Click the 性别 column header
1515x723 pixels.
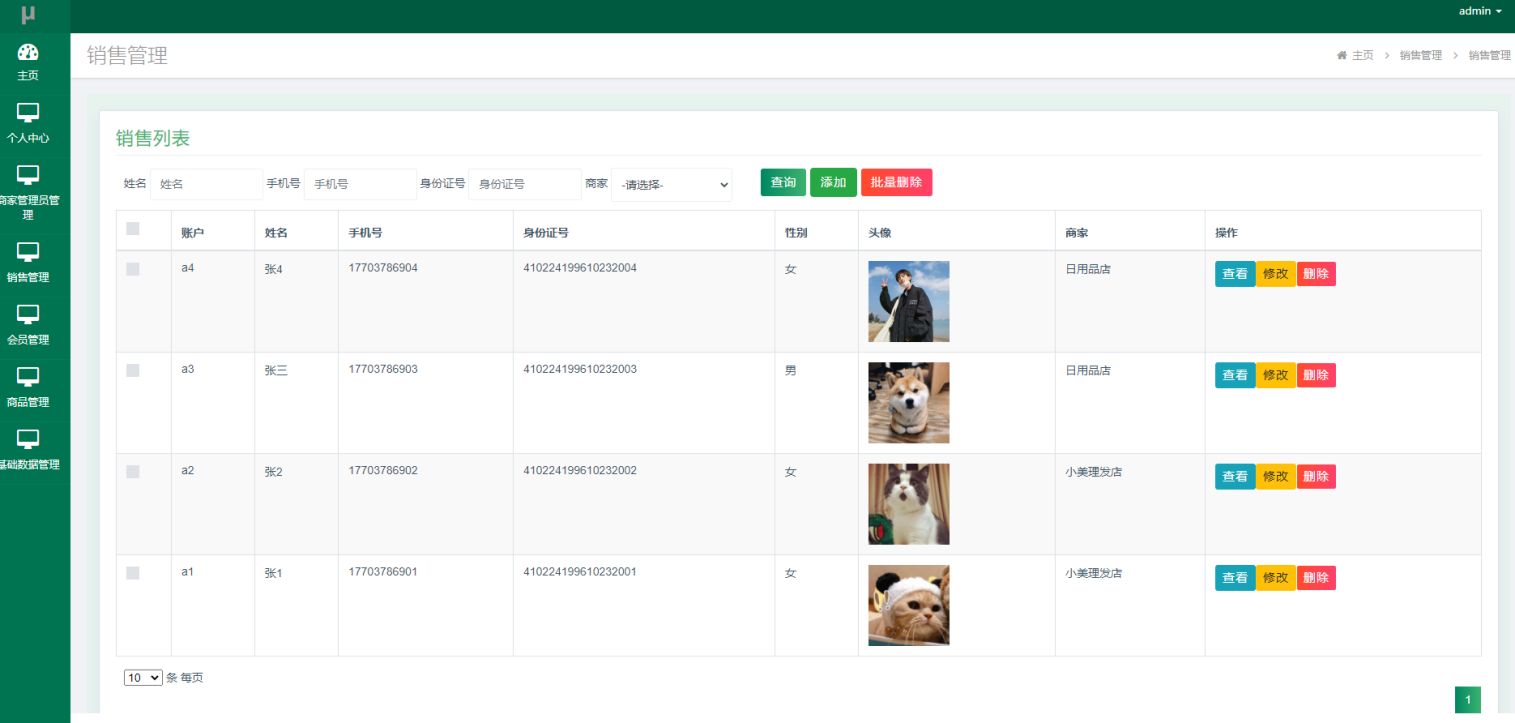click(796, 233)
